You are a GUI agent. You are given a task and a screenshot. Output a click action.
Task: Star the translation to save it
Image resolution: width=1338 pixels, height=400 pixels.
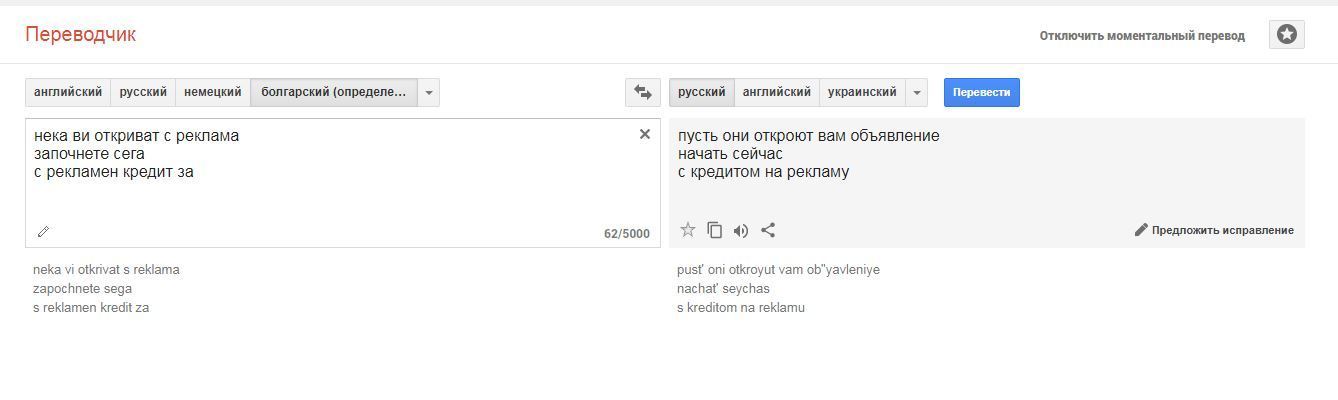coord(688,230)
